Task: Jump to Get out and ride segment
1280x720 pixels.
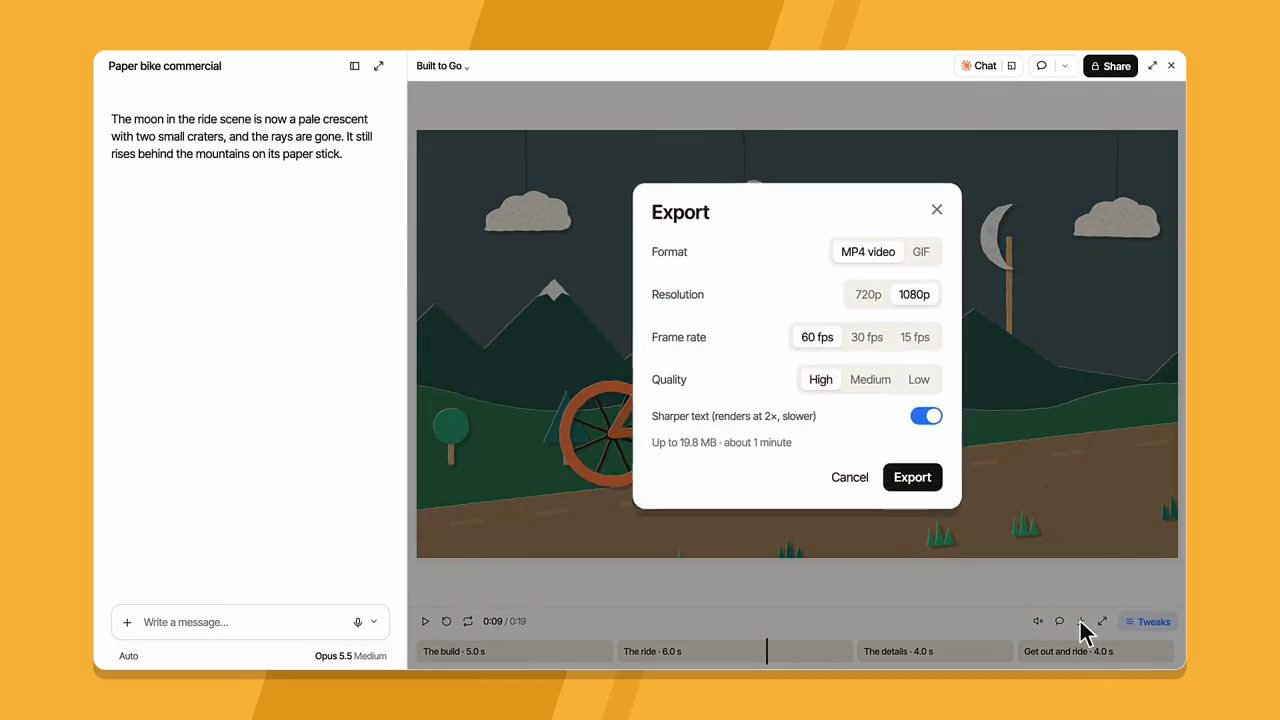Action: [x=1096, y=651]
